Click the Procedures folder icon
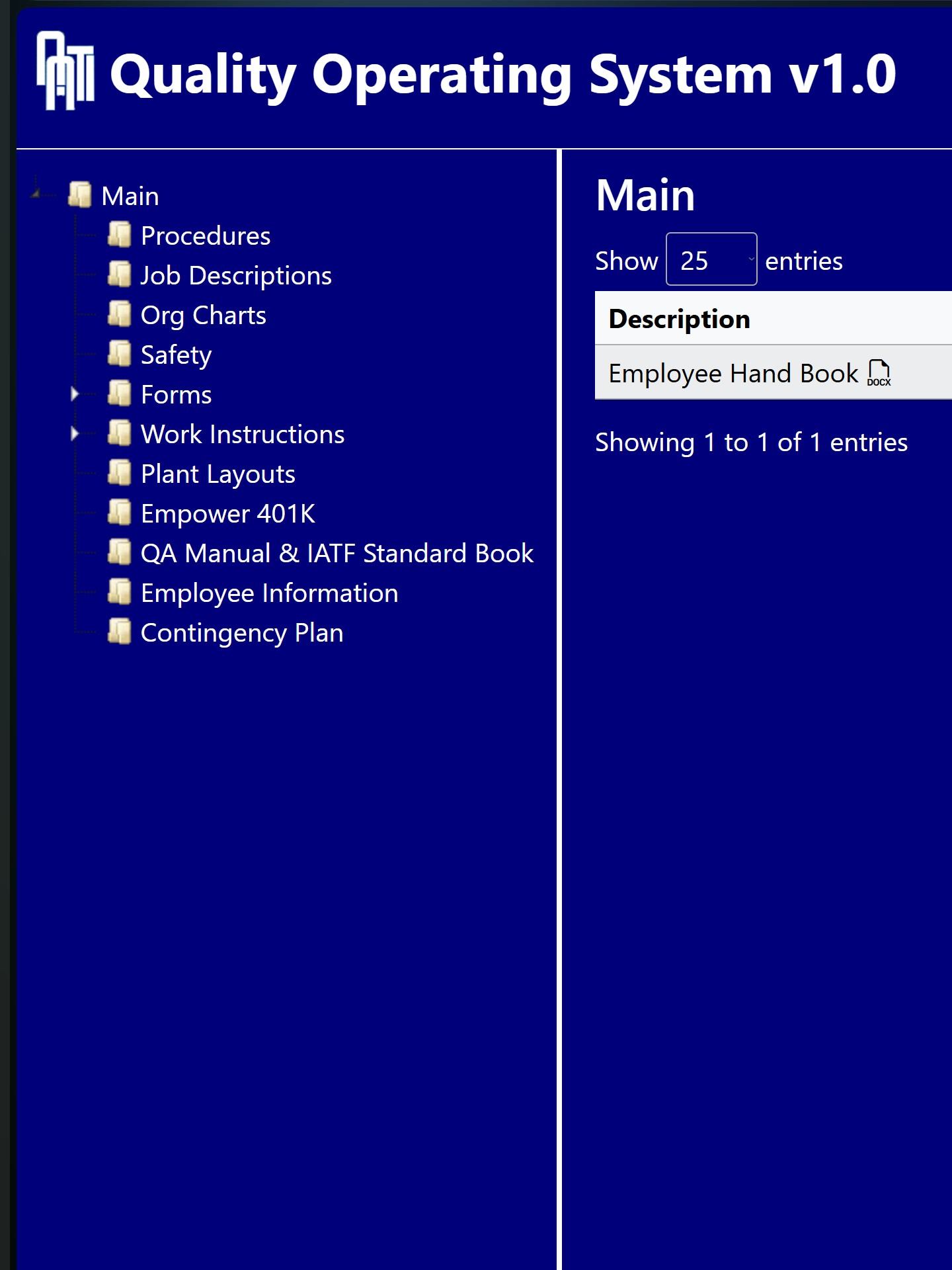 click(x=120, y=235)
